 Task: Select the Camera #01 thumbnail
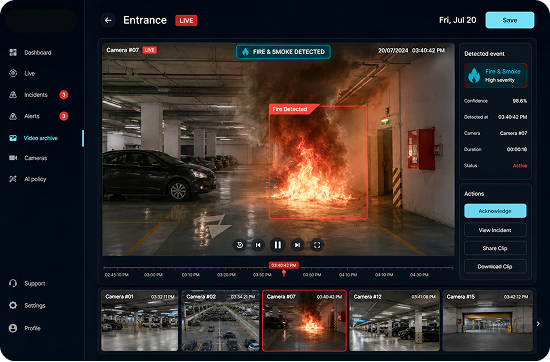point(140,321)
